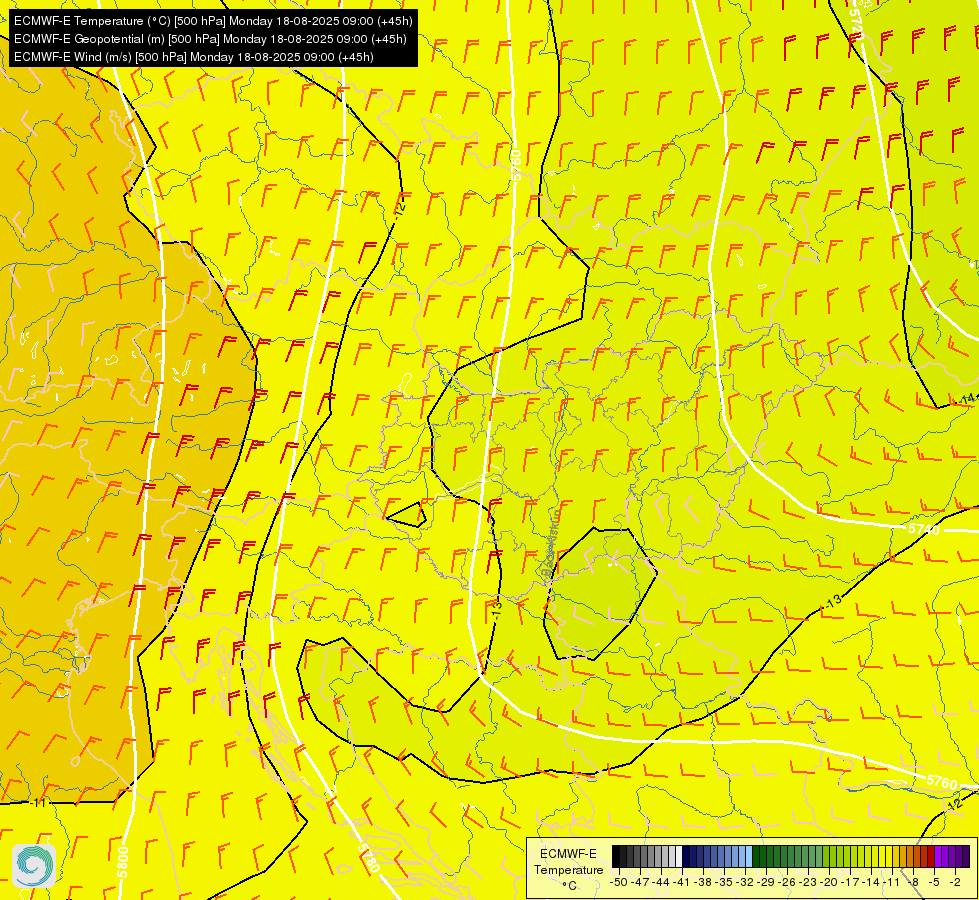
Task: Click the 5740 geopotential contour label
Action: 923,530
